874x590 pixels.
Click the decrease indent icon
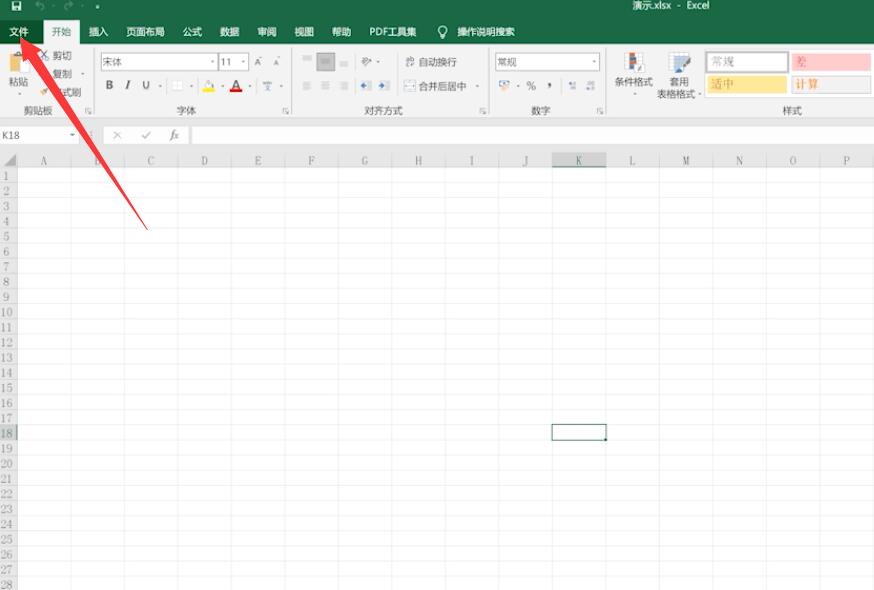pos(365,86)
